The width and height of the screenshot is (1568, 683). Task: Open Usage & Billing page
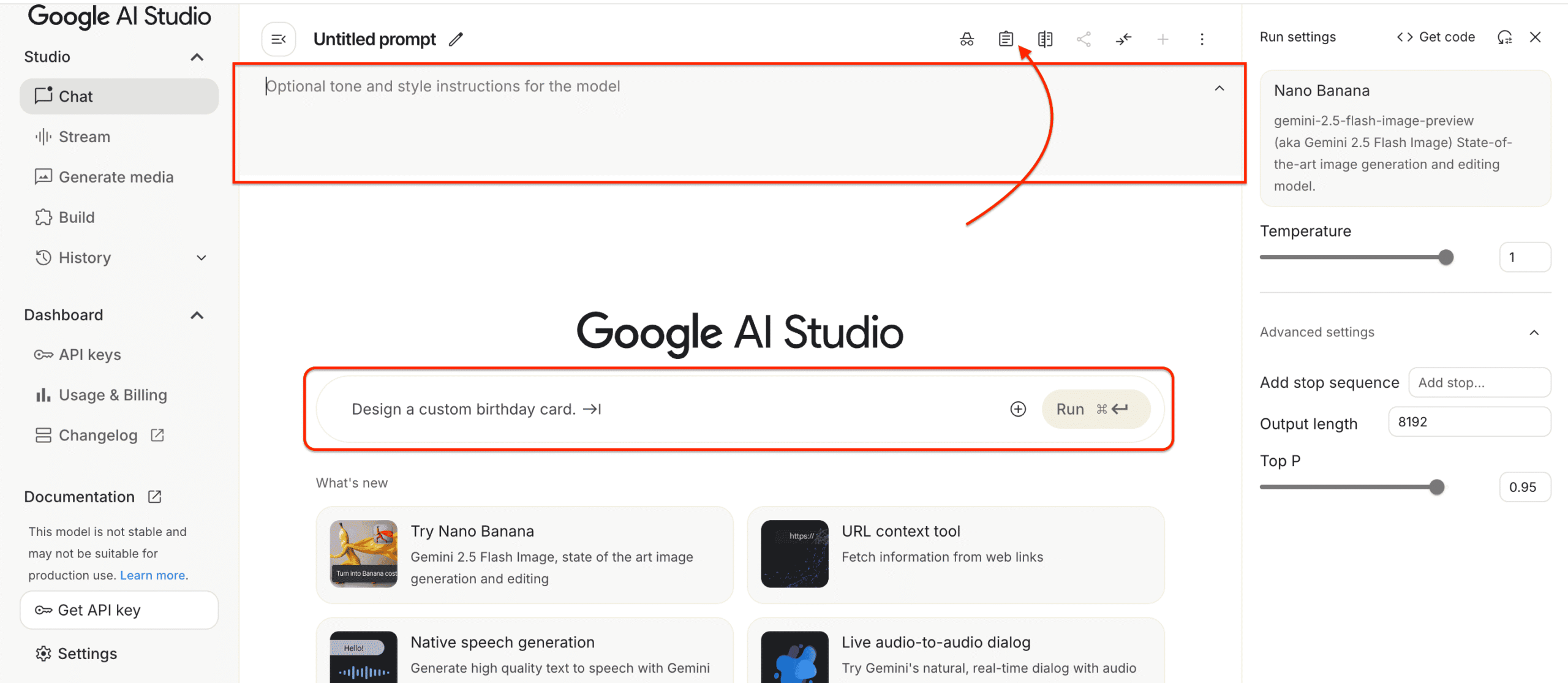(119, 395)
